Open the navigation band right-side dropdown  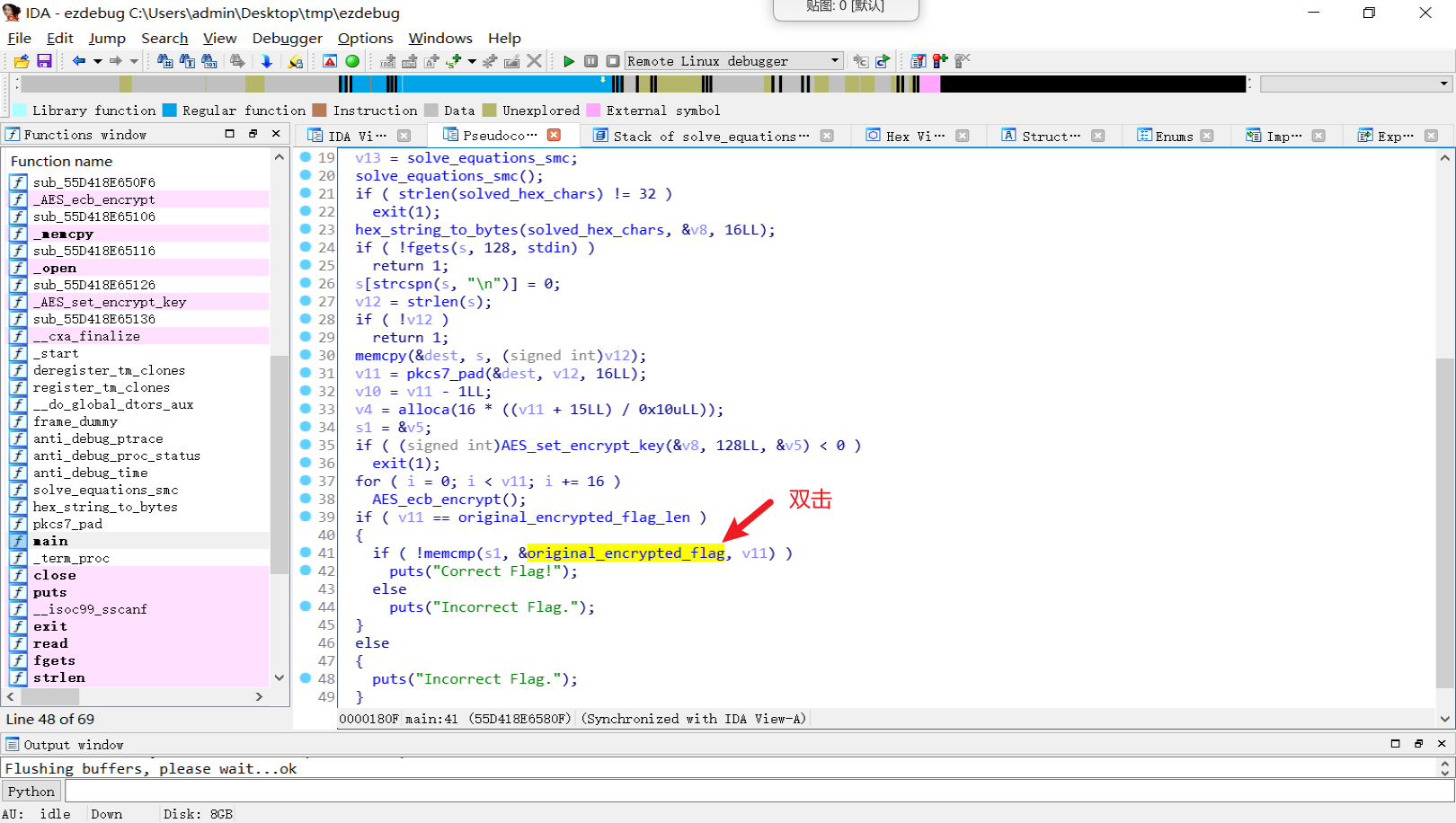coord(1357,84)
